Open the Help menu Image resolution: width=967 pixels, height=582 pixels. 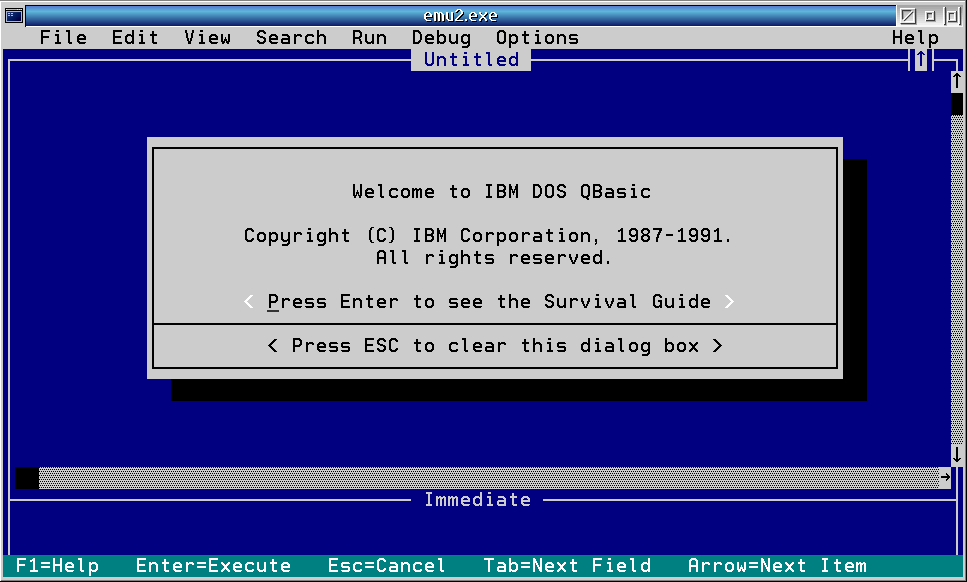point(915,38)
